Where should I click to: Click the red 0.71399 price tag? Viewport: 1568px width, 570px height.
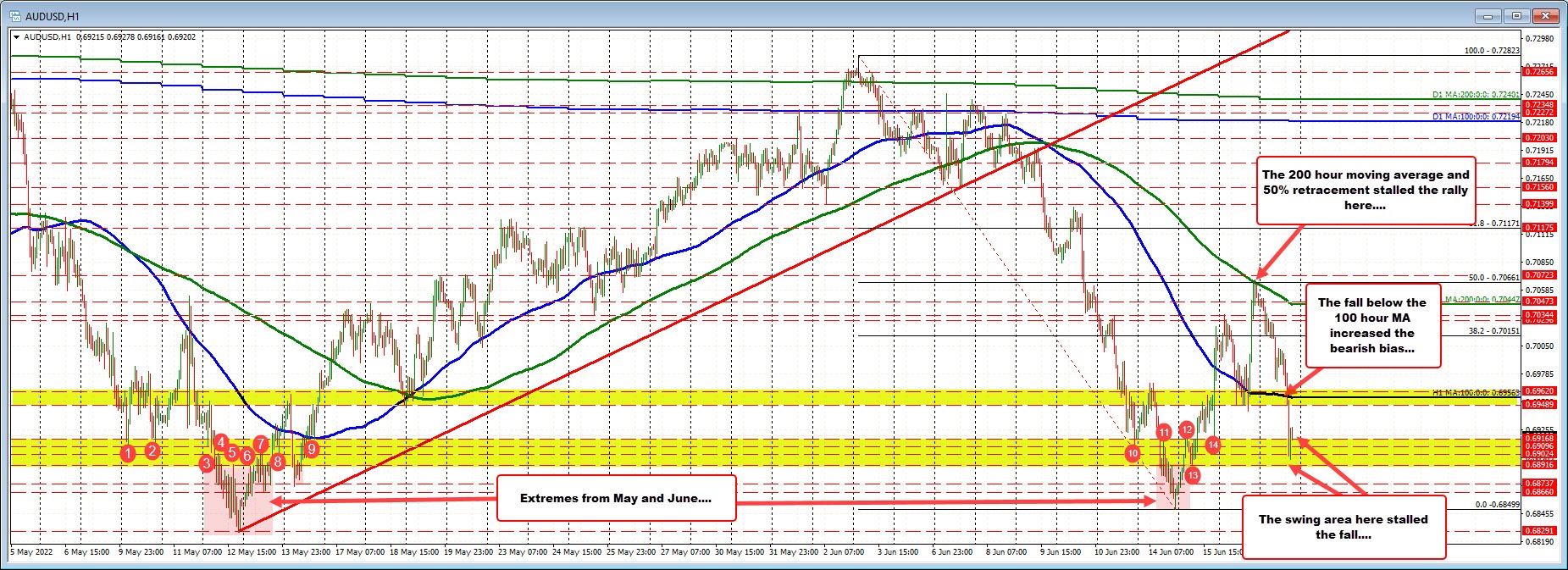click(x=1539, y=203)
